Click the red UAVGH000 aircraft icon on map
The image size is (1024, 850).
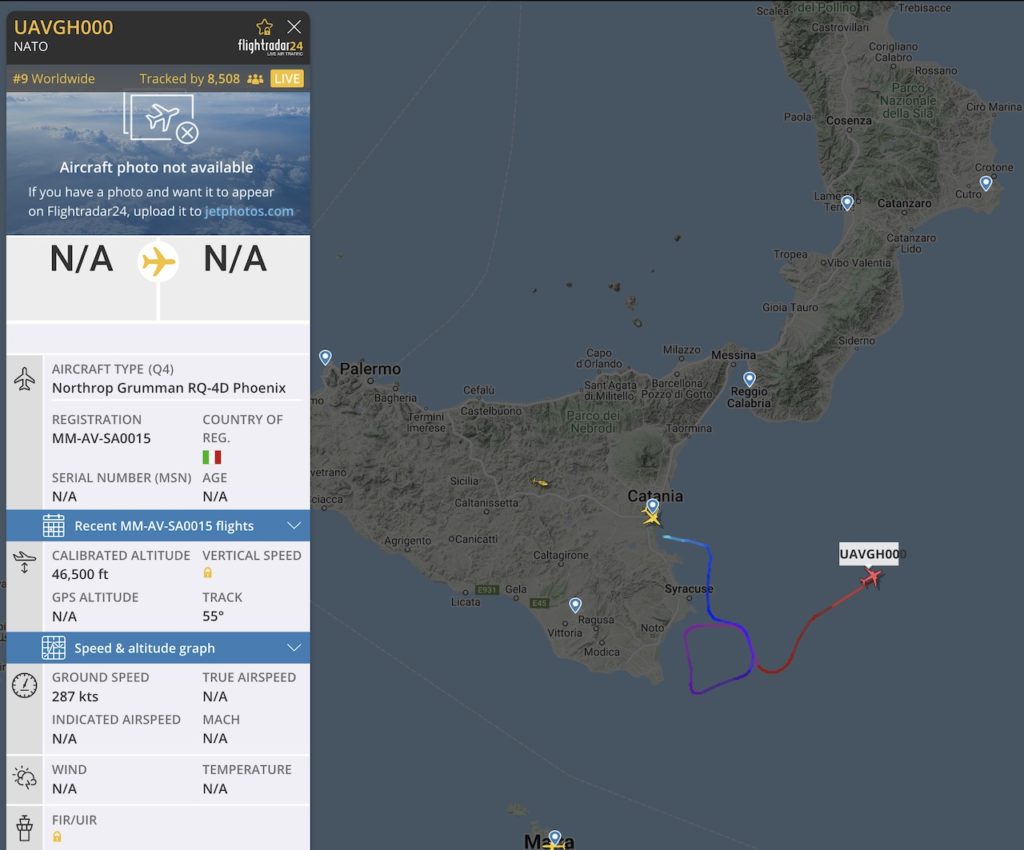[x=871, y=578]
